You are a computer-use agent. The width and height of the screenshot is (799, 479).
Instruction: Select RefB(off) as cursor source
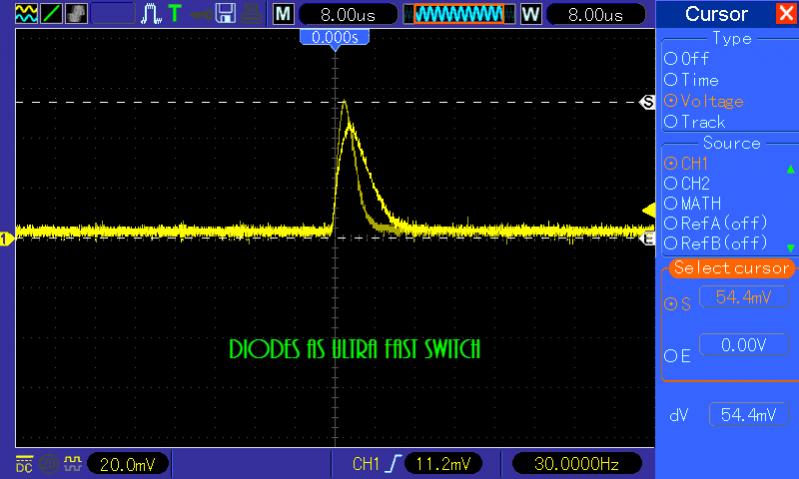click(x=715, y=243)
